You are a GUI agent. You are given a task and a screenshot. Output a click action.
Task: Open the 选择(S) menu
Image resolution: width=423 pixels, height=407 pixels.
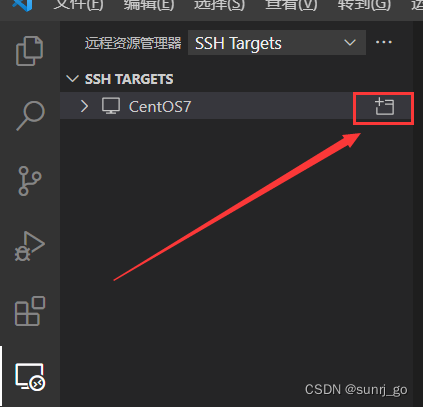[219, 5]
